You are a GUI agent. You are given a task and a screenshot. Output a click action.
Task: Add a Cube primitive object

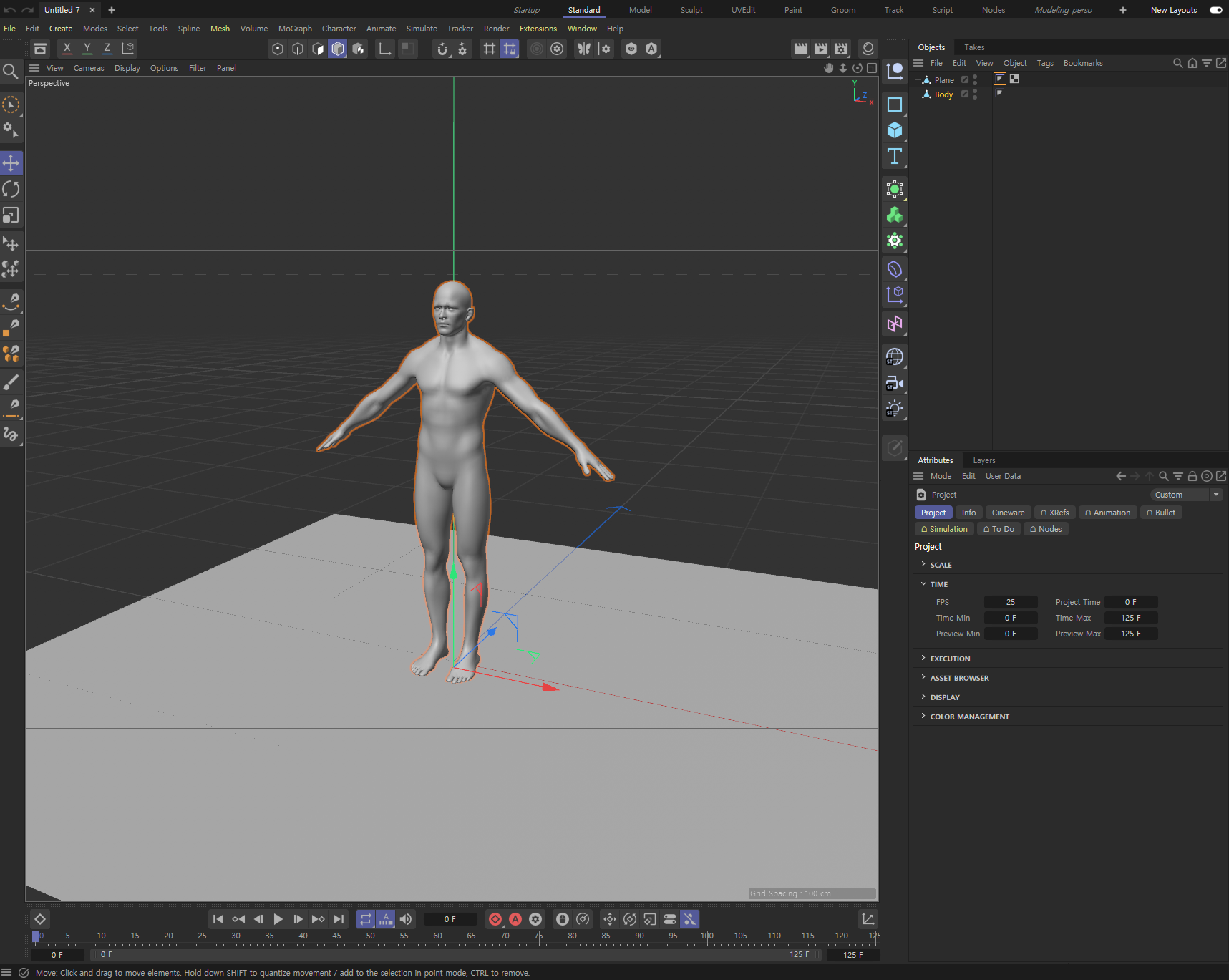pyautogui.click(x=895, y=130)
